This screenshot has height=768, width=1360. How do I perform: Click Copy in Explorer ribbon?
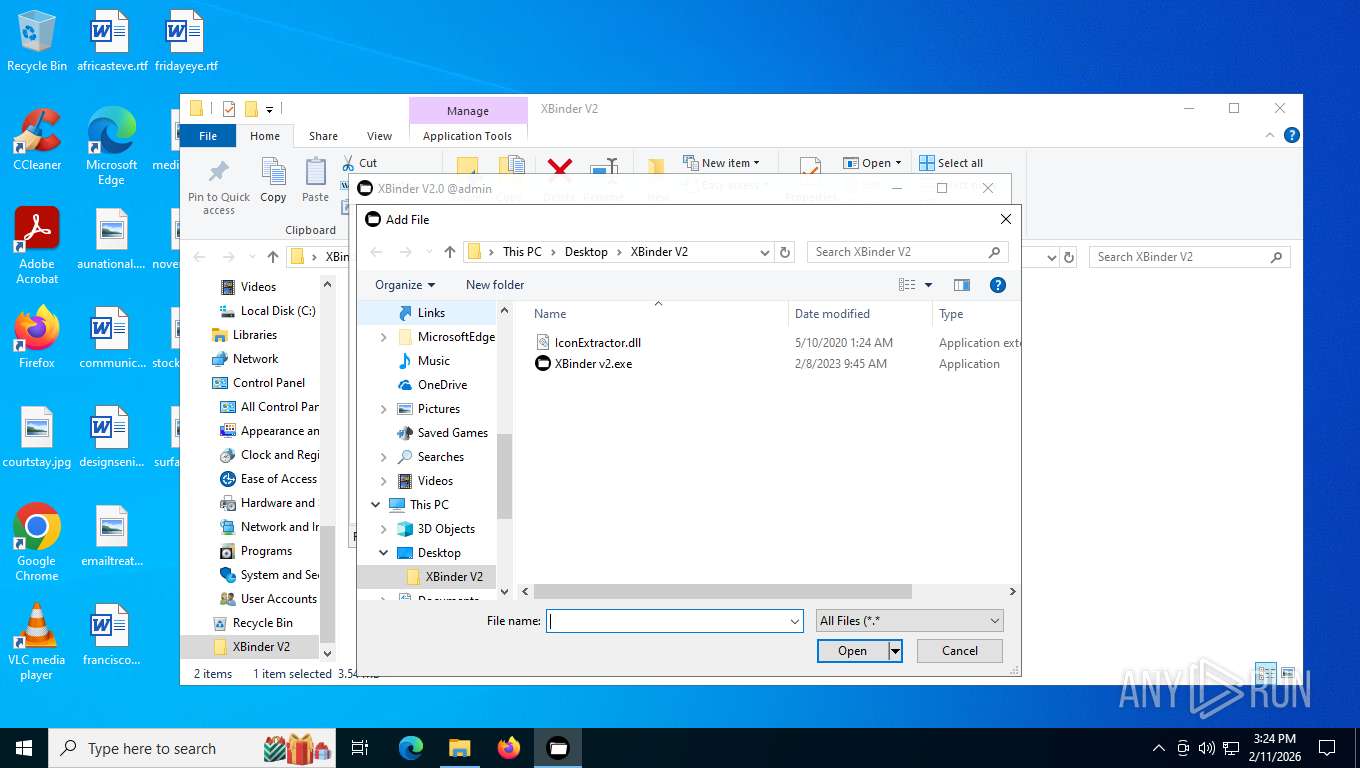coord(273,181)
